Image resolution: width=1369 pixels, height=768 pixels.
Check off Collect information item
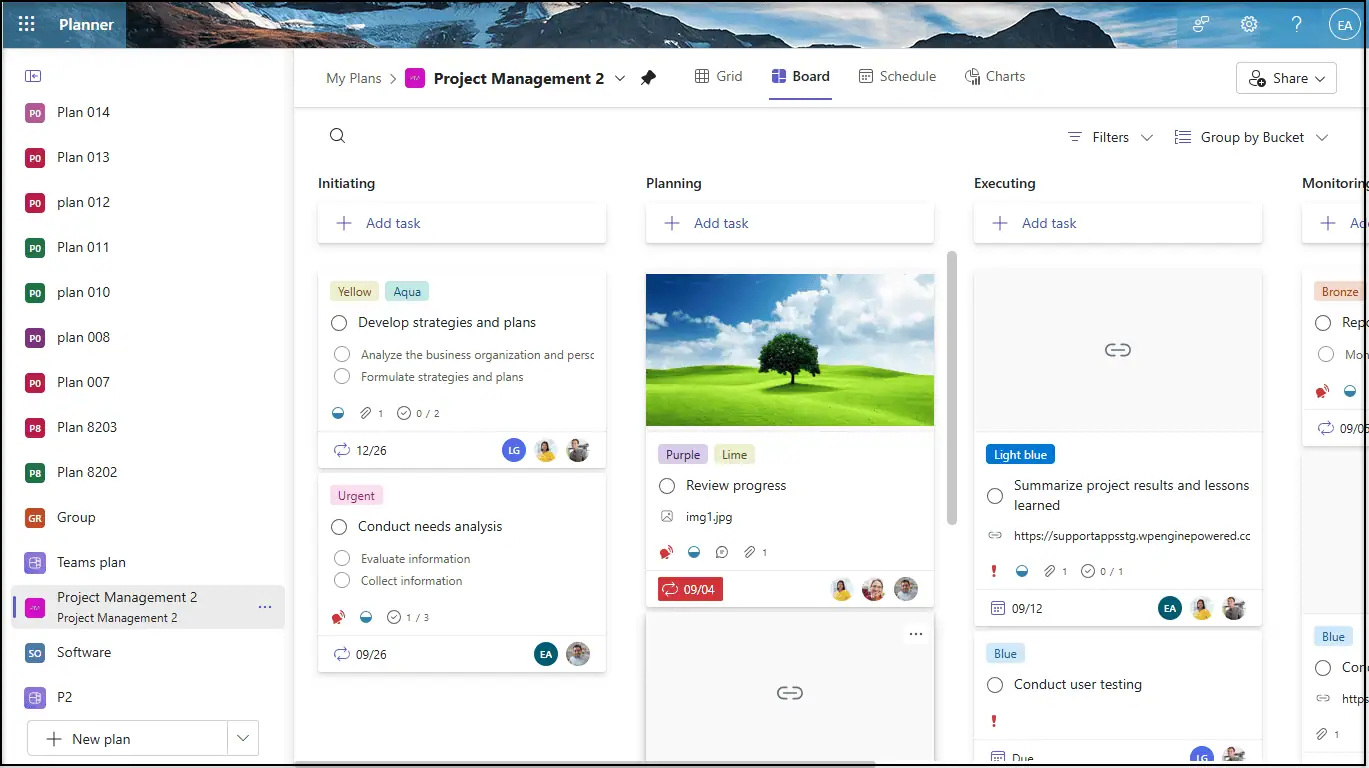pos(342,580)
